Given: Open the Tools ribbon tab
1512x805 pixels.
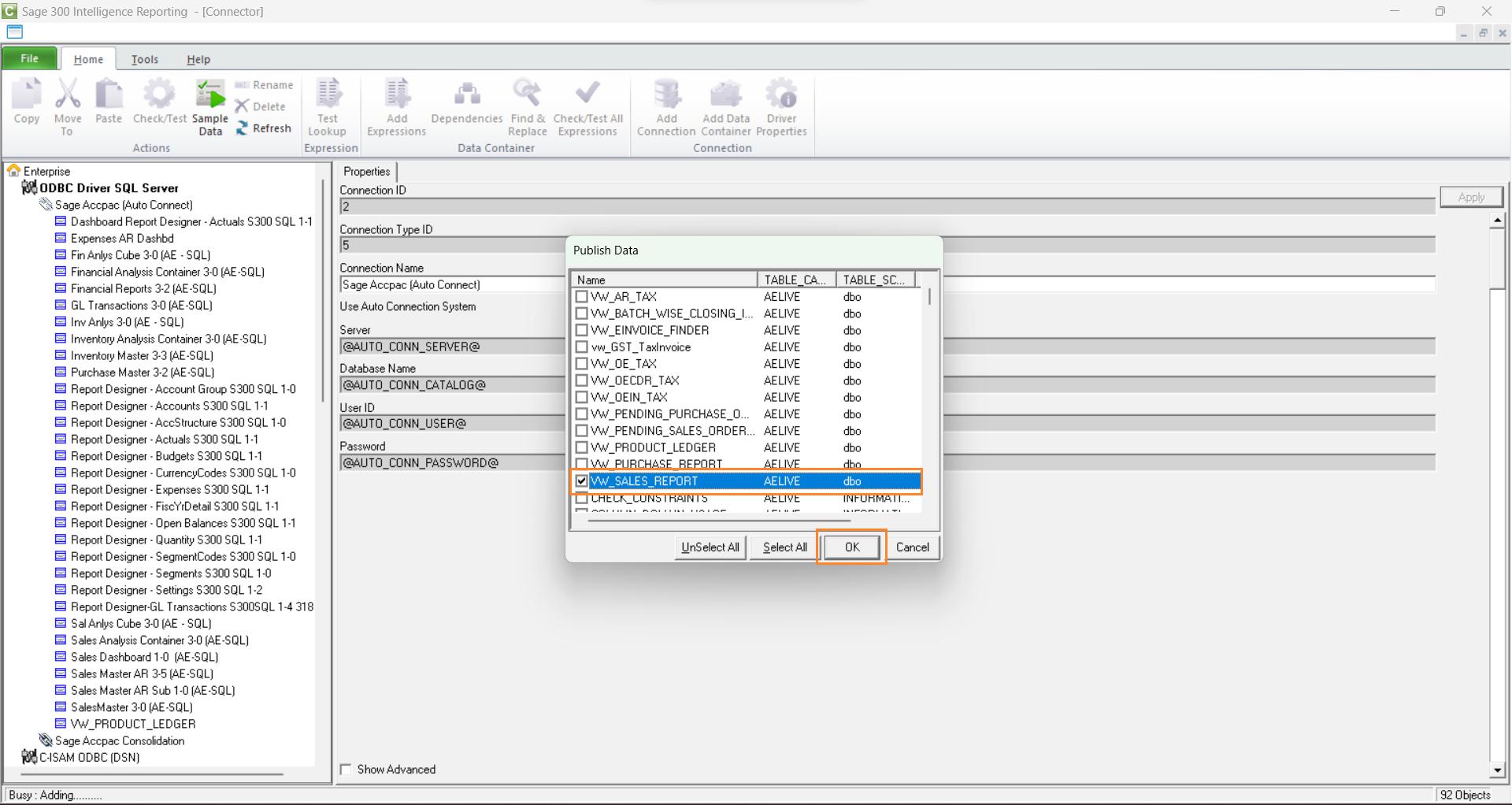Looking at the screenshot, I should pos(145,59).
